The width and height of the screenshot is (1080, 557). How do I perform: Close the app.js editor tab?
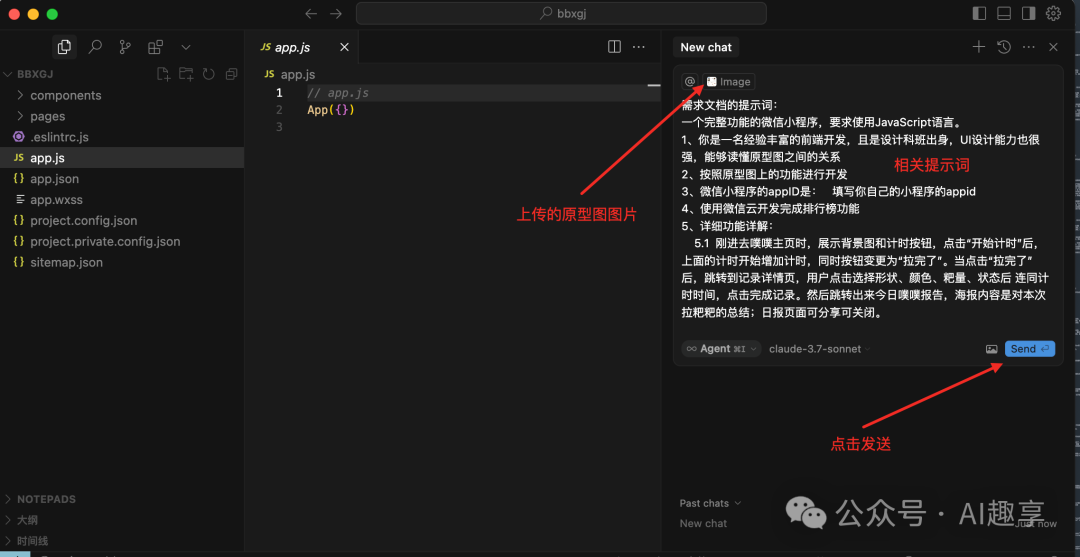[x=344, y=47]
